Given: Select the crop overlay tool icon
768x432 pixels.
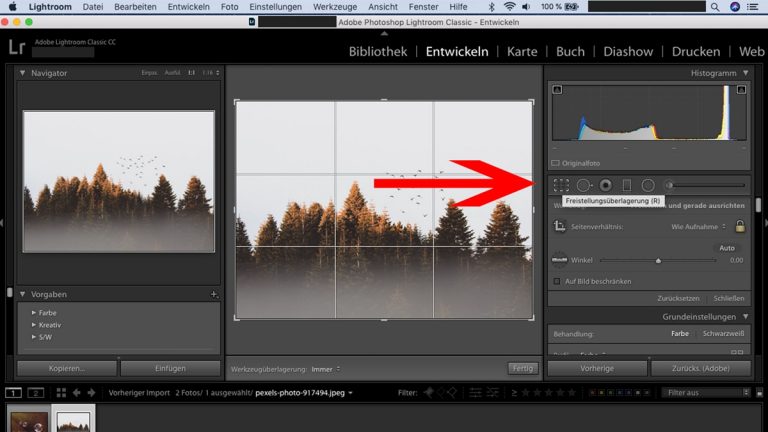Looking at the screenshot, I should tap(561, 185).
